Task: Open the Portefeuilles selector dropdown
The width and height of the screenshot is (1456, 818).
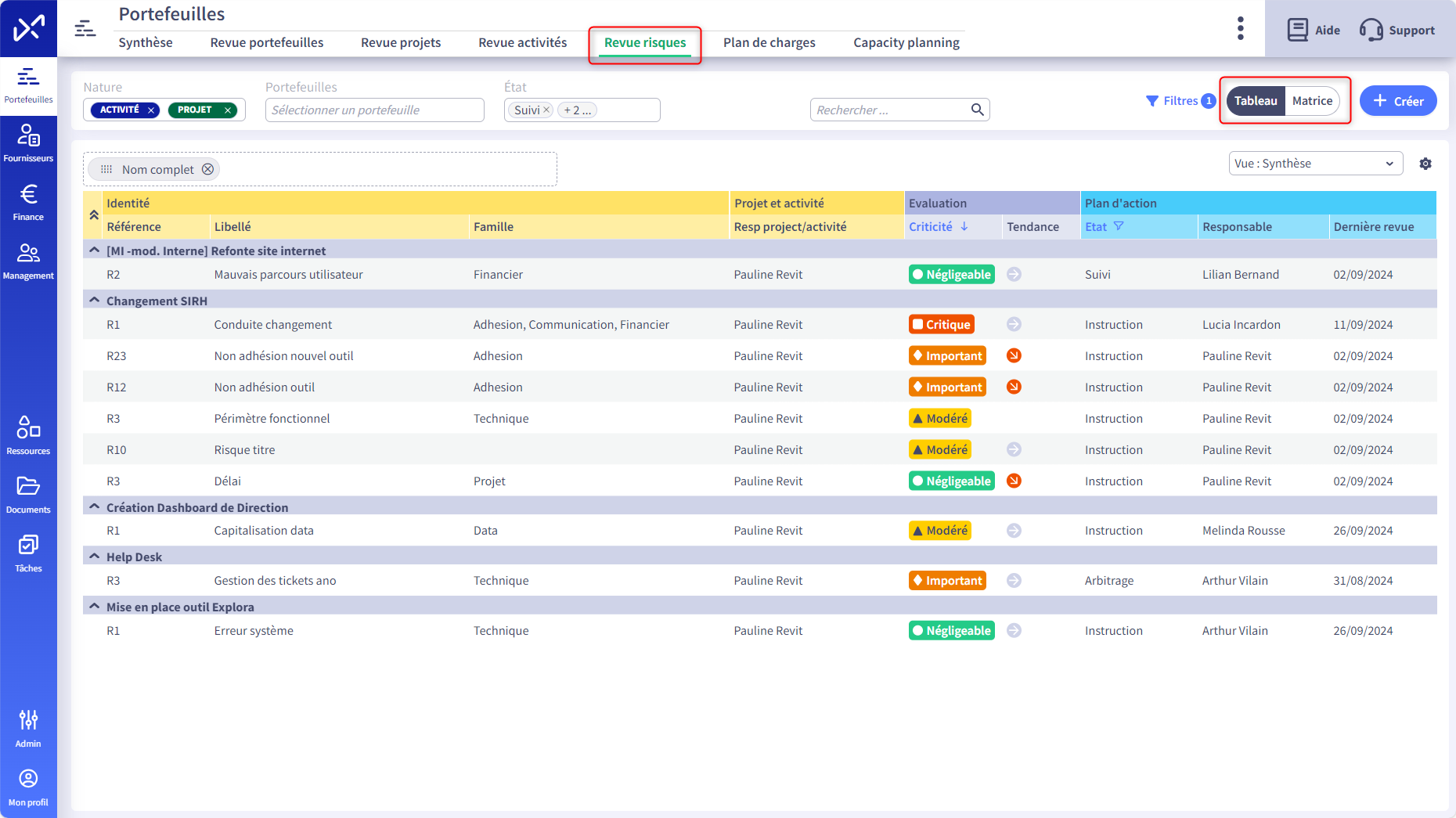Action: click(x=374, y=110)
